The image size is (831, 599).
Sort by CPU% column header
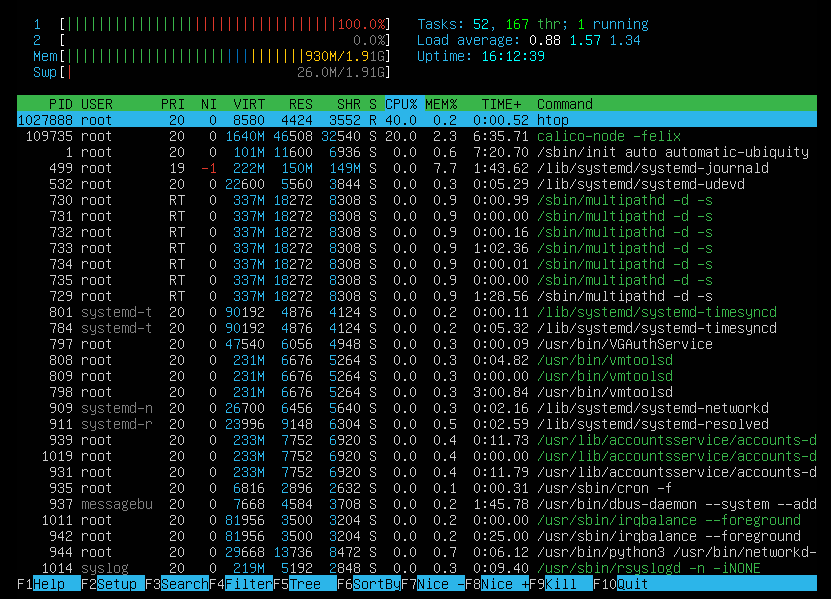(400, 104)
